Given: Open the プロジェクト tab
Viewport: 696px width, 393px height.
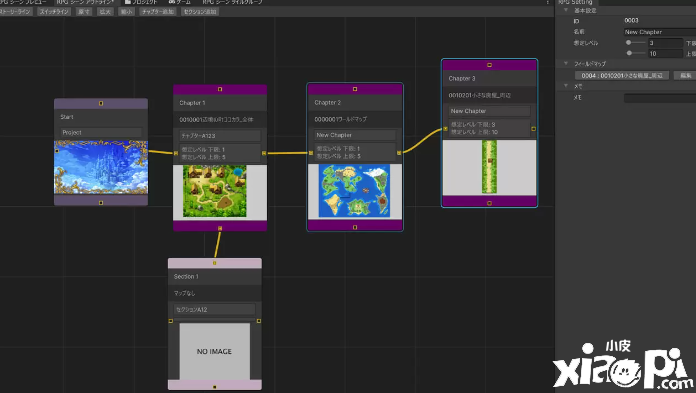Looking at the screenshot, I should click(141, 2).
